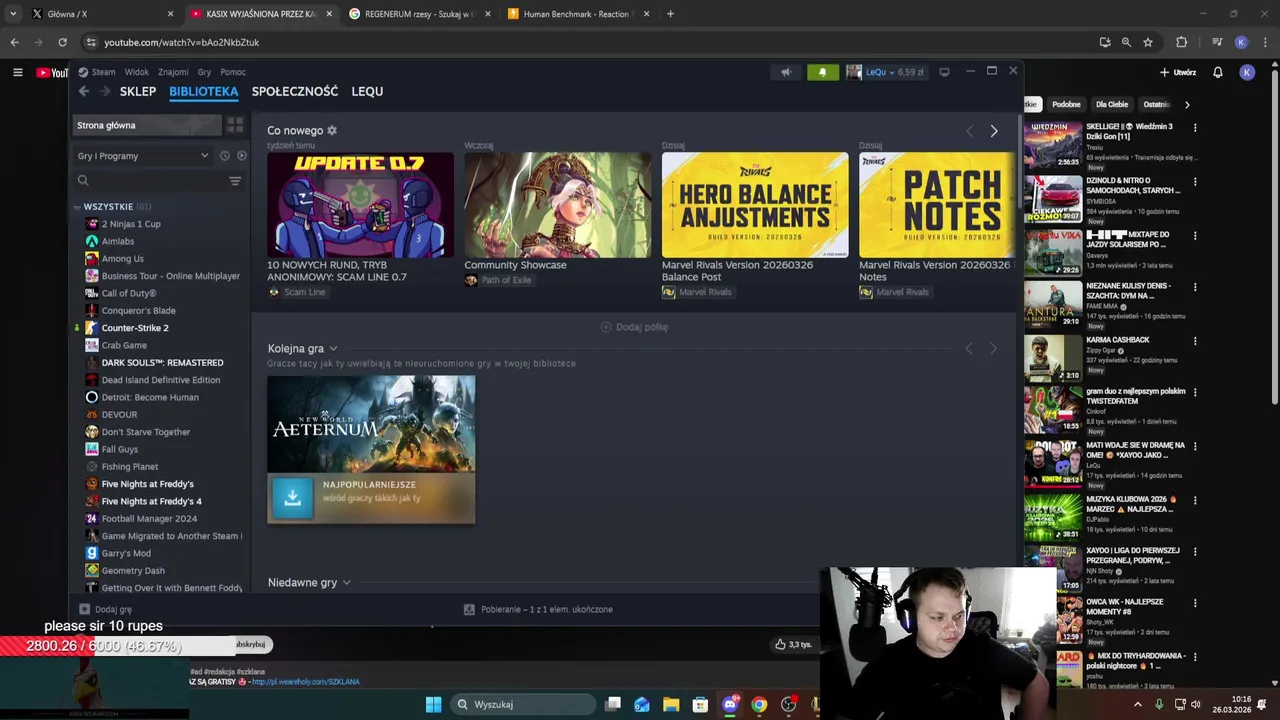Image resolution: width=1280 pixels, height=720 pixels.
Task: Open Chrome tab search dropdown arrow
Action: 12,14
